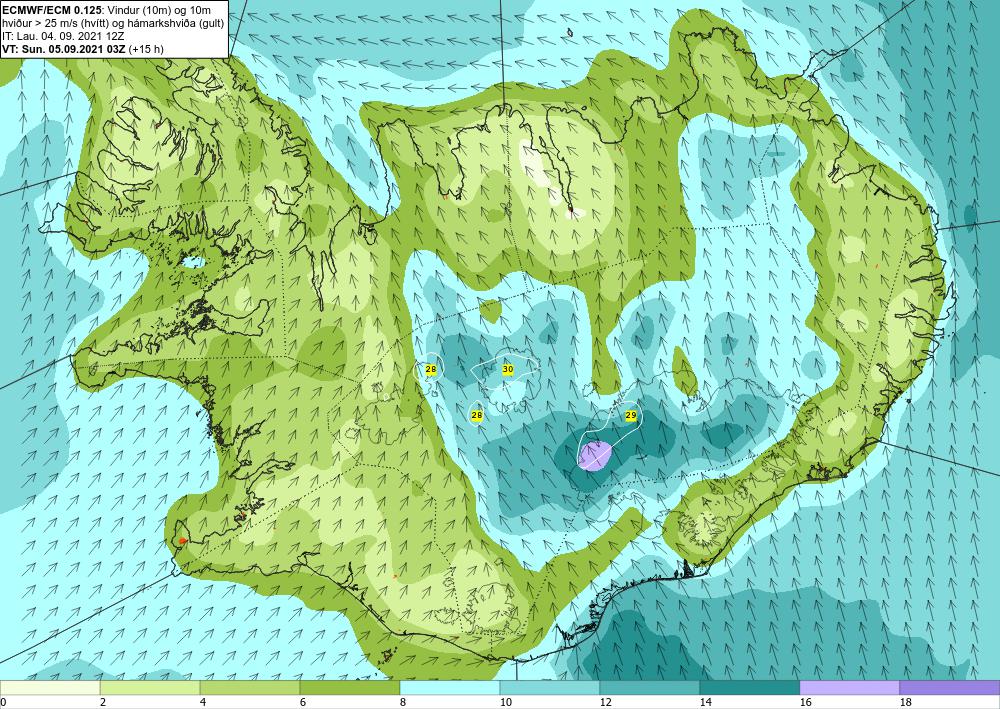Pick the darker purple 18+ legend swatch

click(950, 688)
